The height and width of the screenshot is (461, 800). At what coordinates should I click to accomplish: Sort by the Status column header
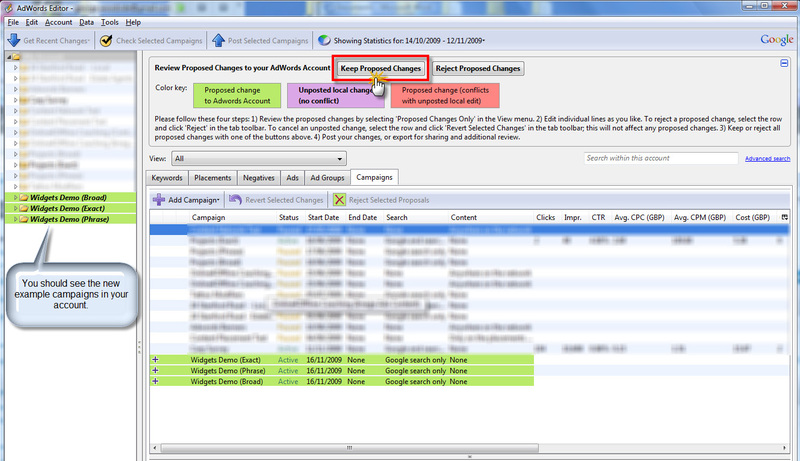click(x=290, y=217)
